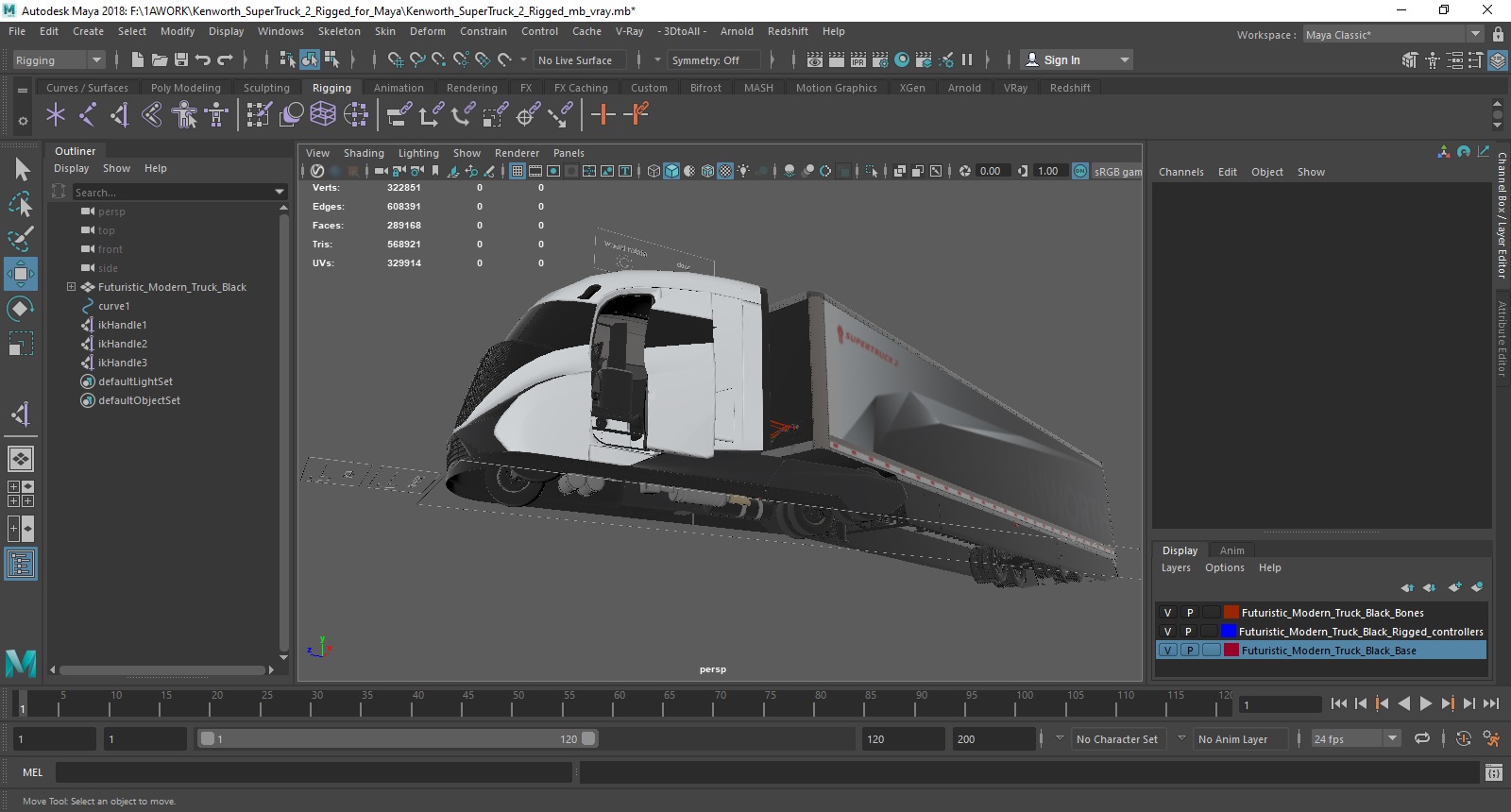Activate the Paint selection tool

[x=21, y=238]
